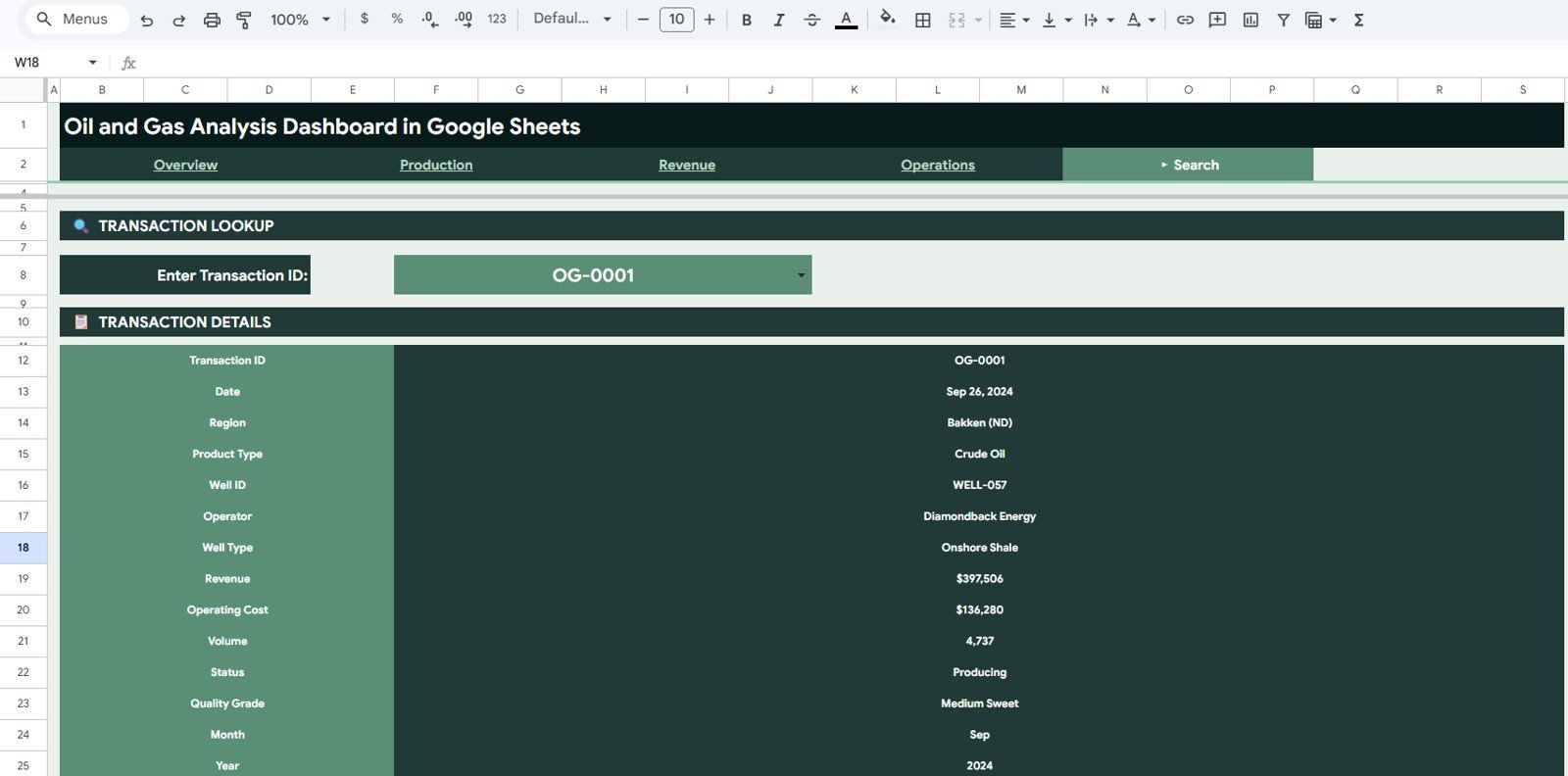This screenshot has width=1568, height=776.
Task: Click the Operating Cost value $136,280
Action: 979,609
